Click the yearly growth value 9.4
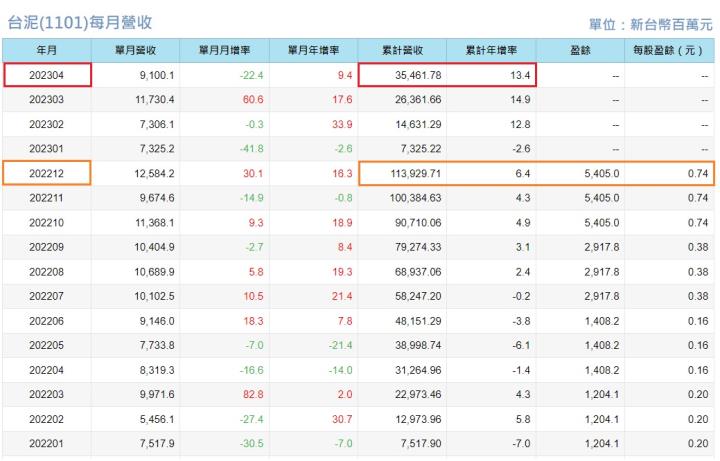The height and width of the screenshot is (461, 720). click(x=345, y=75)
